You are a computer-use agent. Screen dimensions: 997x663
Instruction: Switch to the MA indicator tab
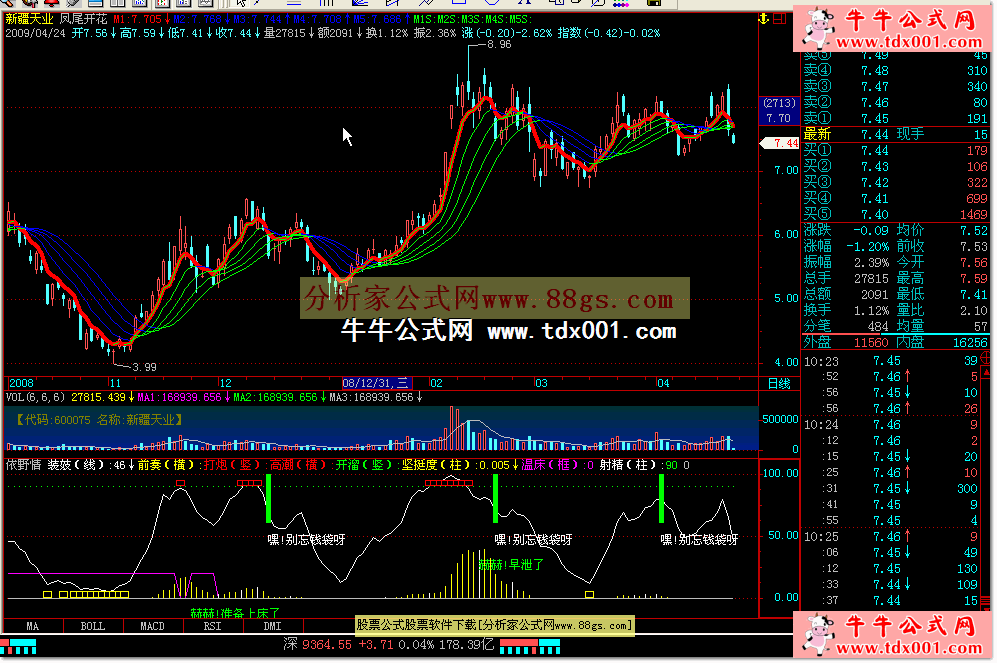pos(32,626)
